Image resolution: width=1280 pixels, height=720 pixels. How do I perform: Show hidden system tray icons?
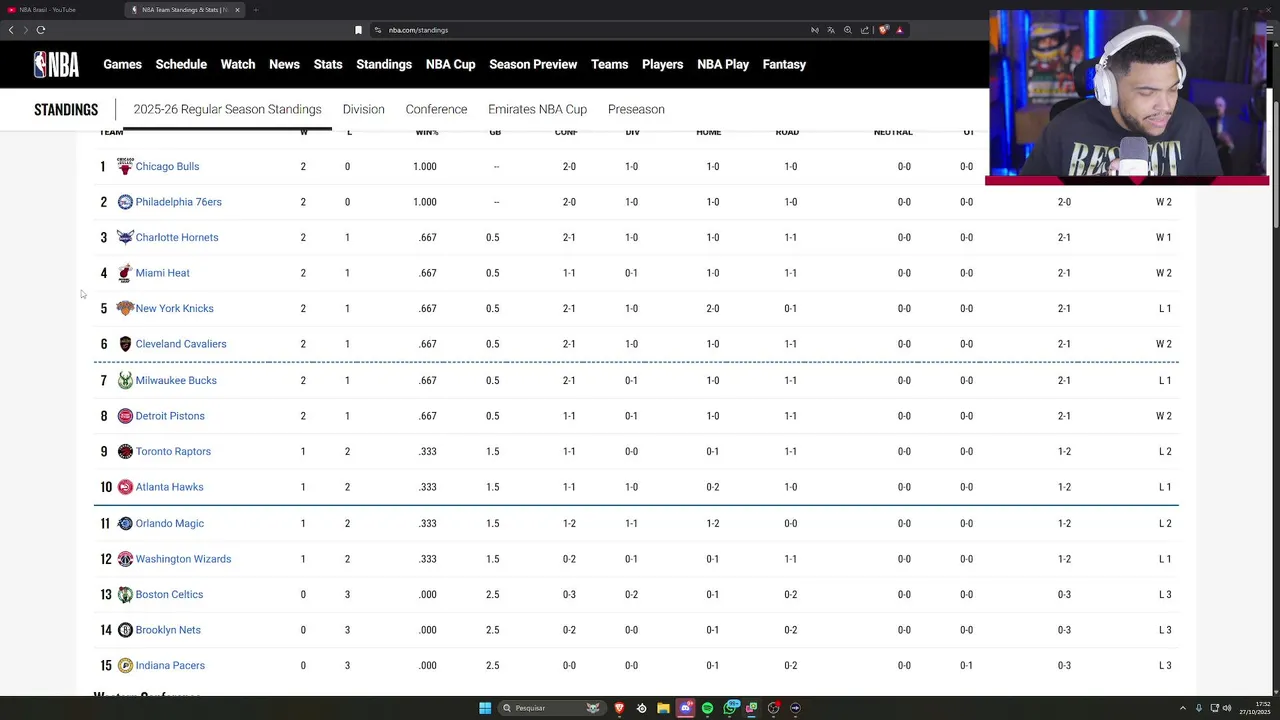coord(1183,708)
